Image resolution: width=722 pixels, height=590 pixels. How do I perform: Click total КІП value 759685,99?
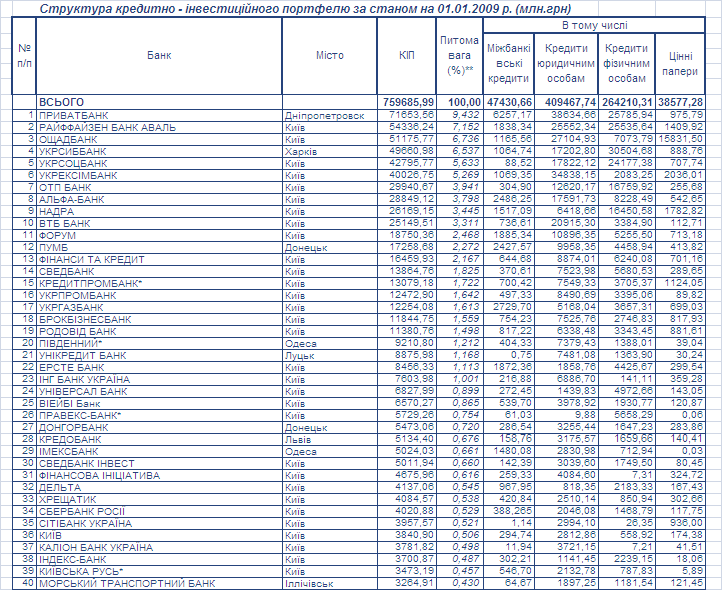406,102
